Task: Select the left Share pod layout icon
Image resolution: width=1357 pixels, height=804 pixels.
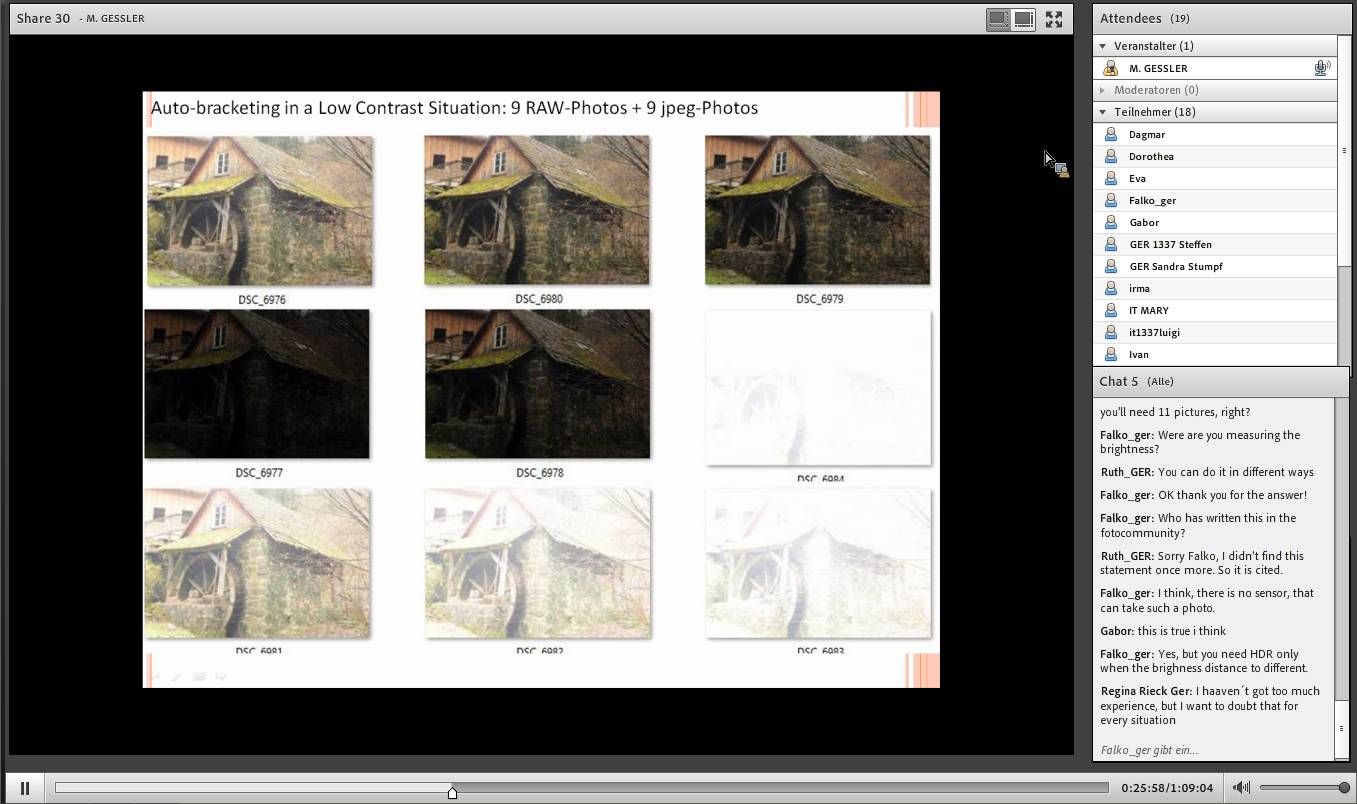Action: point(997,19)
